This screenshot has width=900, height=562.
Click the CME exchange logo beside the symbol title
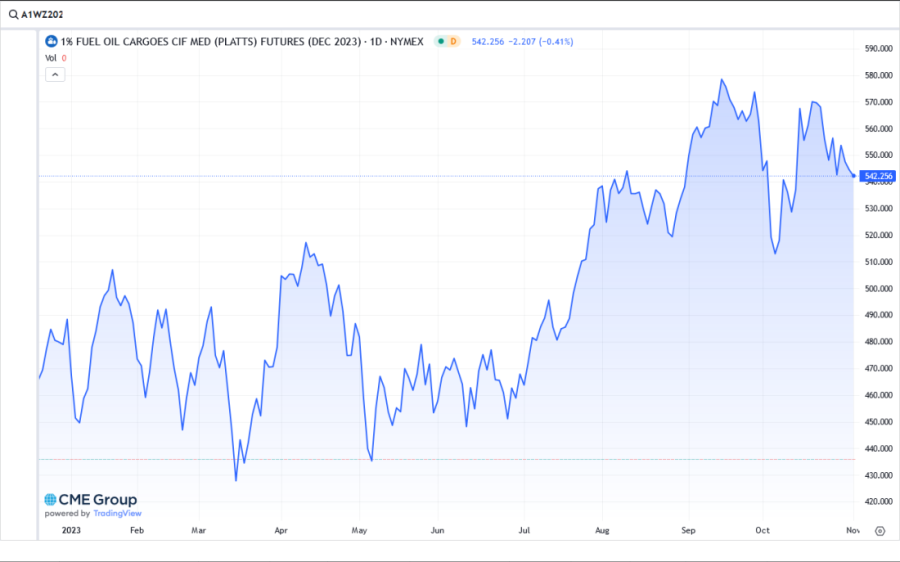(x=51, y=41)
